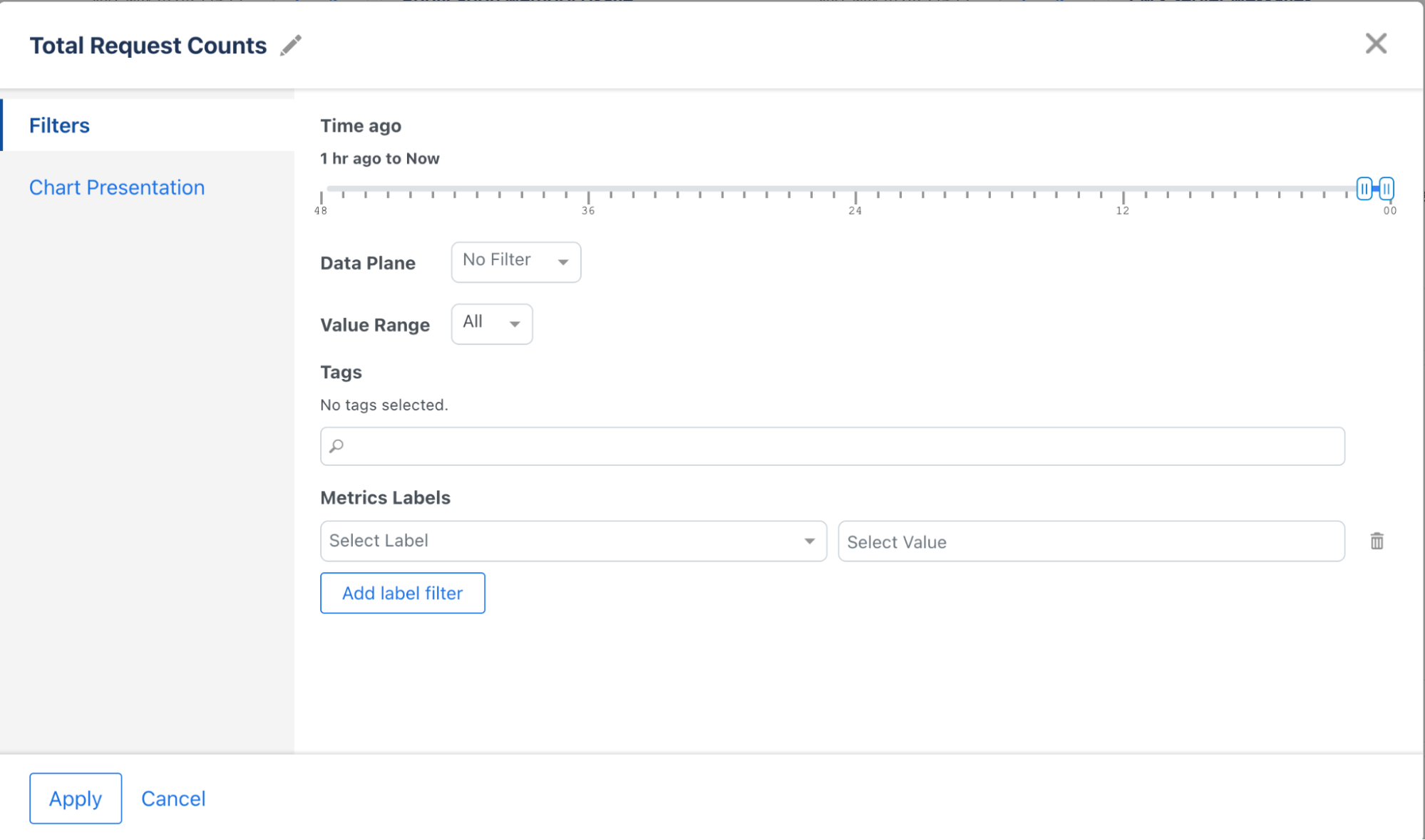Screen dimensions: 1425x840
Task: Click the right time slider handle
Action: (x=1387, y=189)
